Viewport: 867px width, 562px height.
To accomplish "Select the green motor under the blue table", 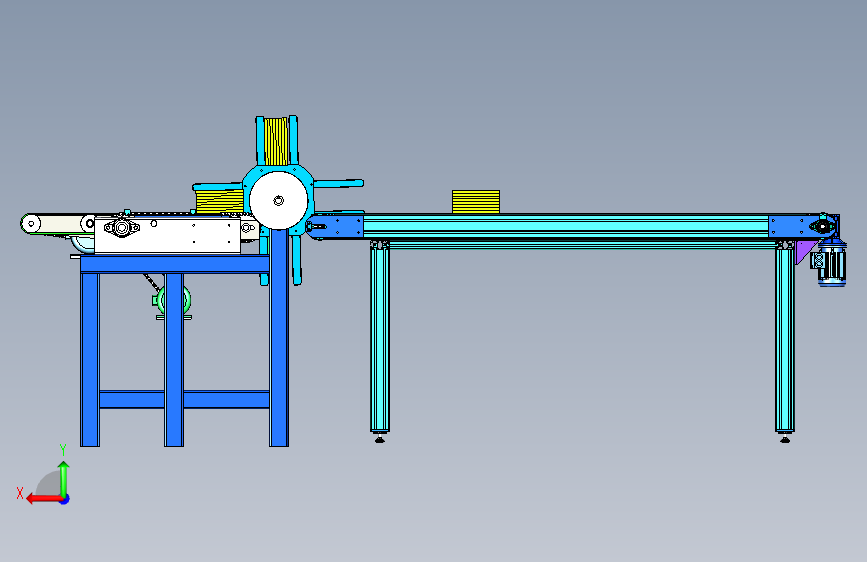I will pyautogui.click(x=173, y=302).
